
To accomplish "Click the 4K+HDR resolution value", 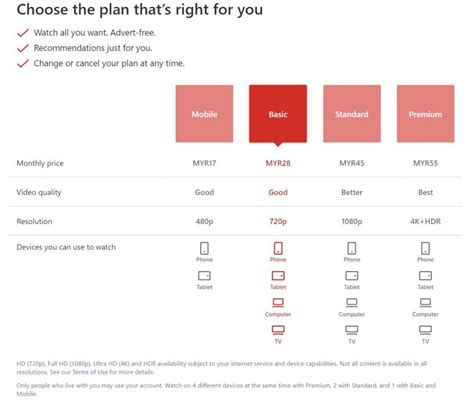I will [425, 221].
